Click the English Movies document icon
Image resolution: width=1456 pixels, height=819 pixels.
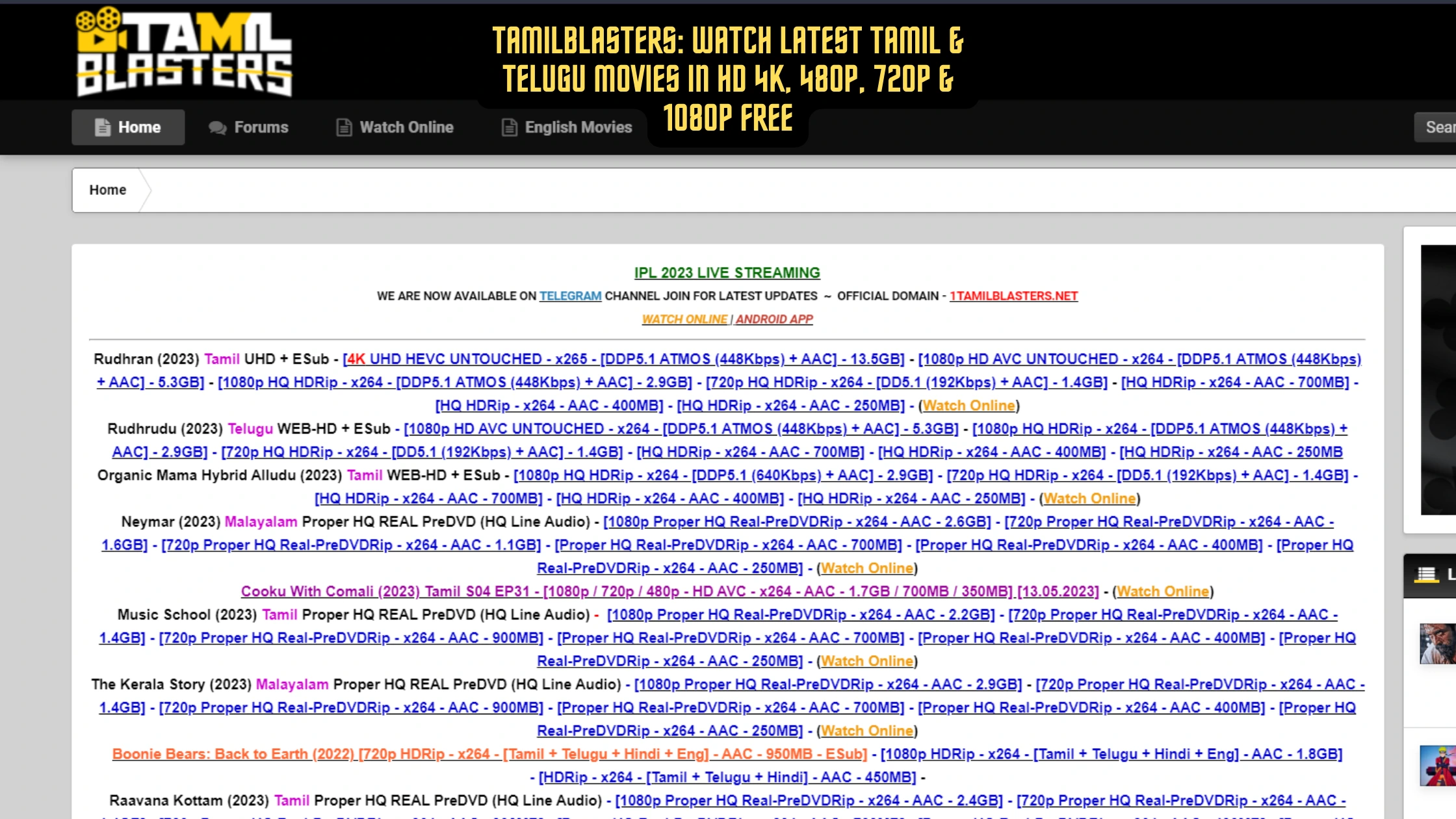(509, 127)
